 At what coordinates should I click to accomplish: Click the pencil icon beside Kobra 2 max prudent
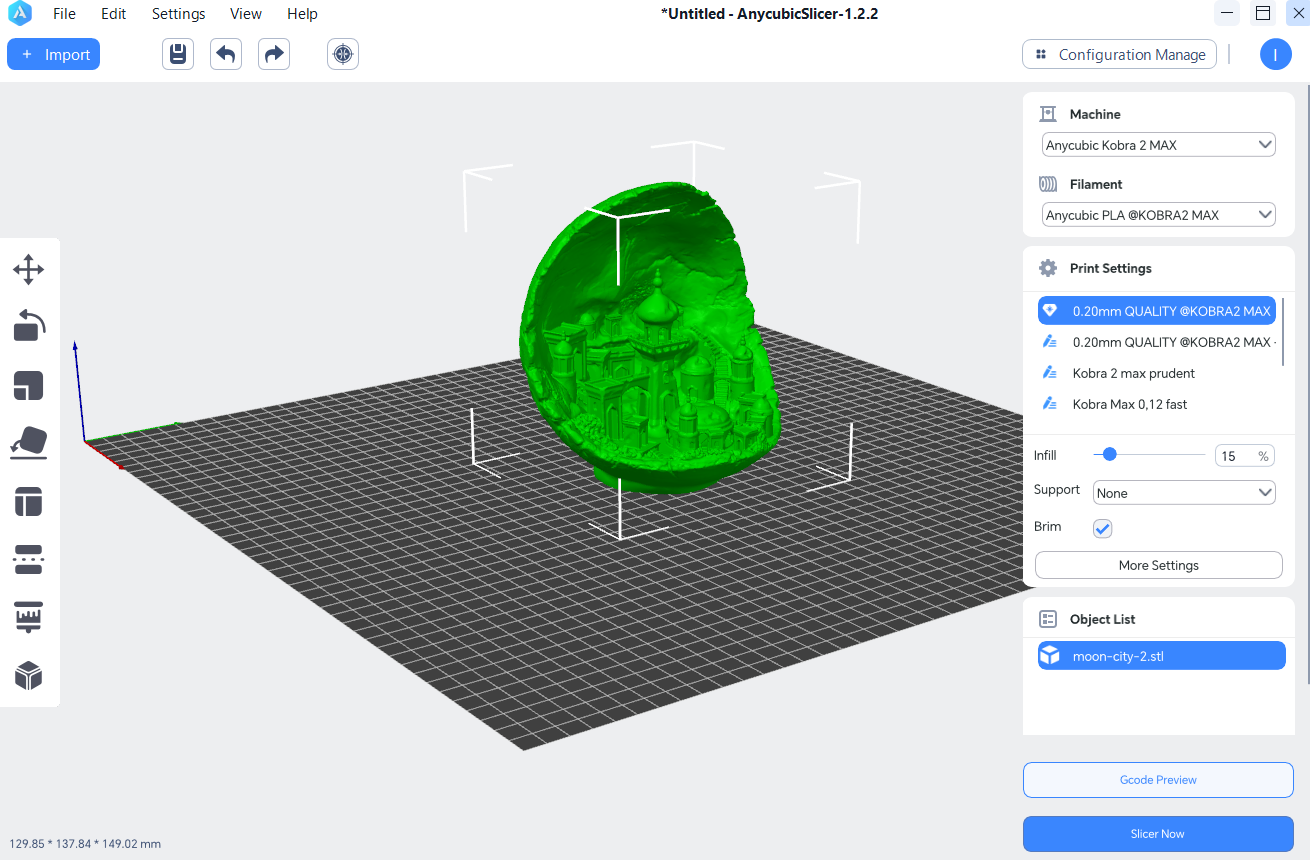point(1050,373)
